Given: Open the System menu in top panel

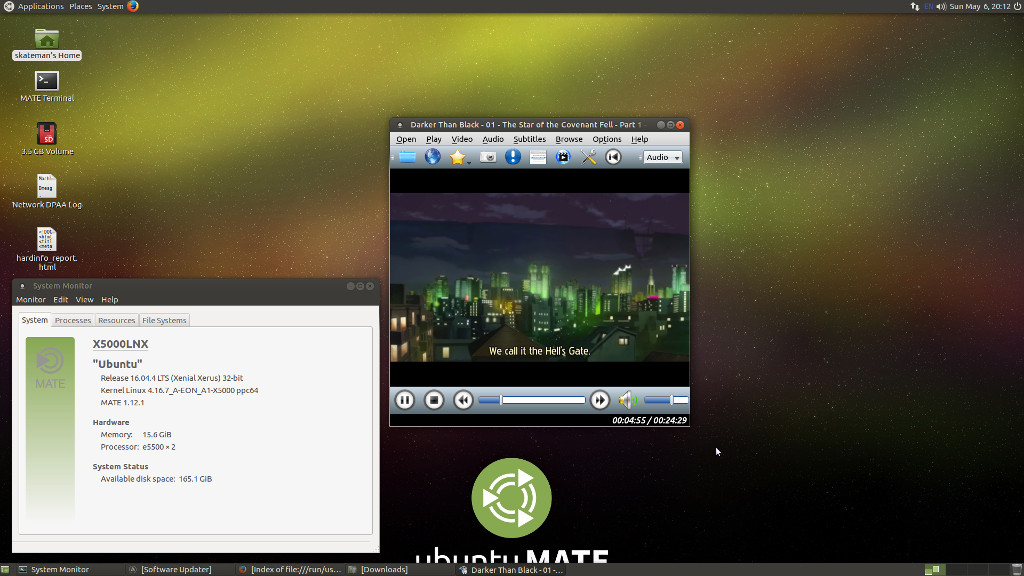Looking at the screenshot, I should (x=110, y=7).
